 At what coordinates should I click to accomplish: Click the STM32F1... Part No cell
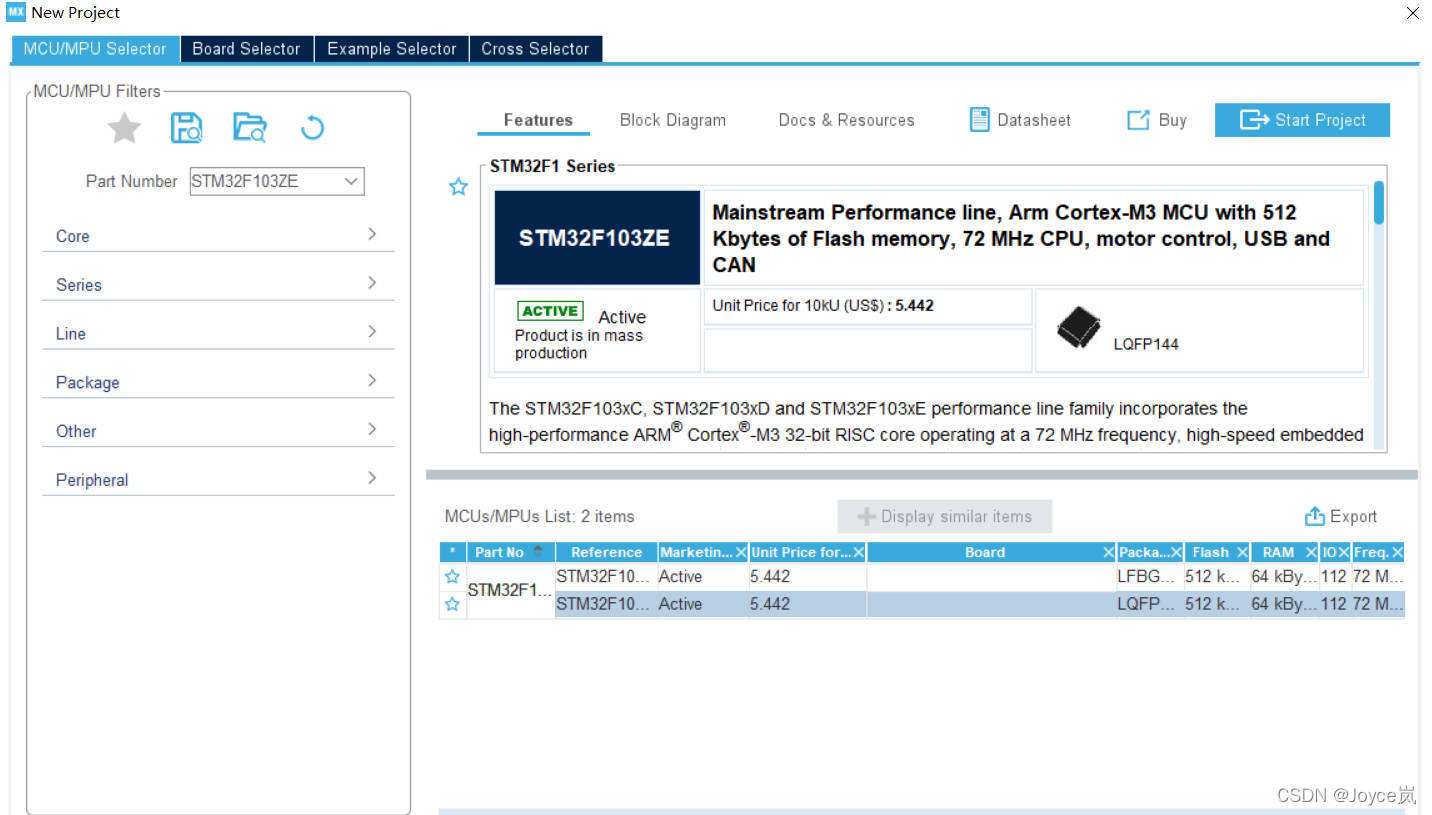coord(511,590)
